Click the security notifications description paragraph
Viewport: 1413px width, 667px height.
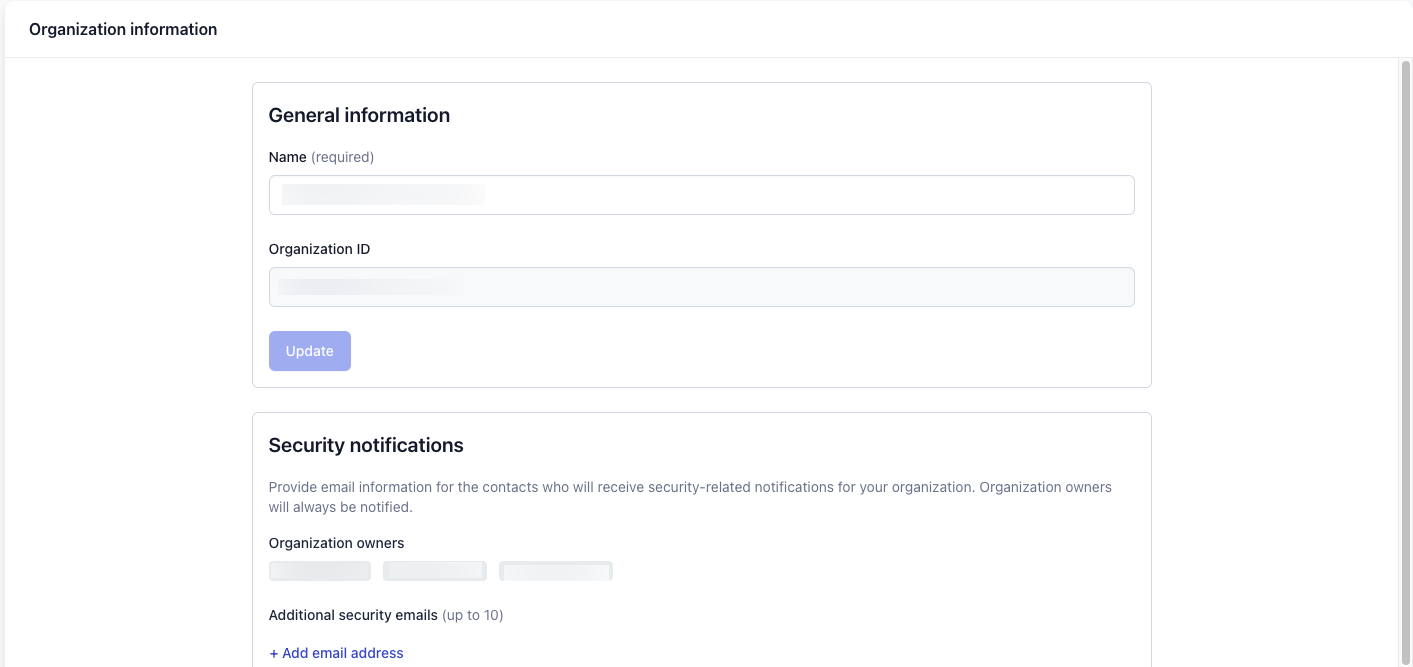tap(690, 497)
